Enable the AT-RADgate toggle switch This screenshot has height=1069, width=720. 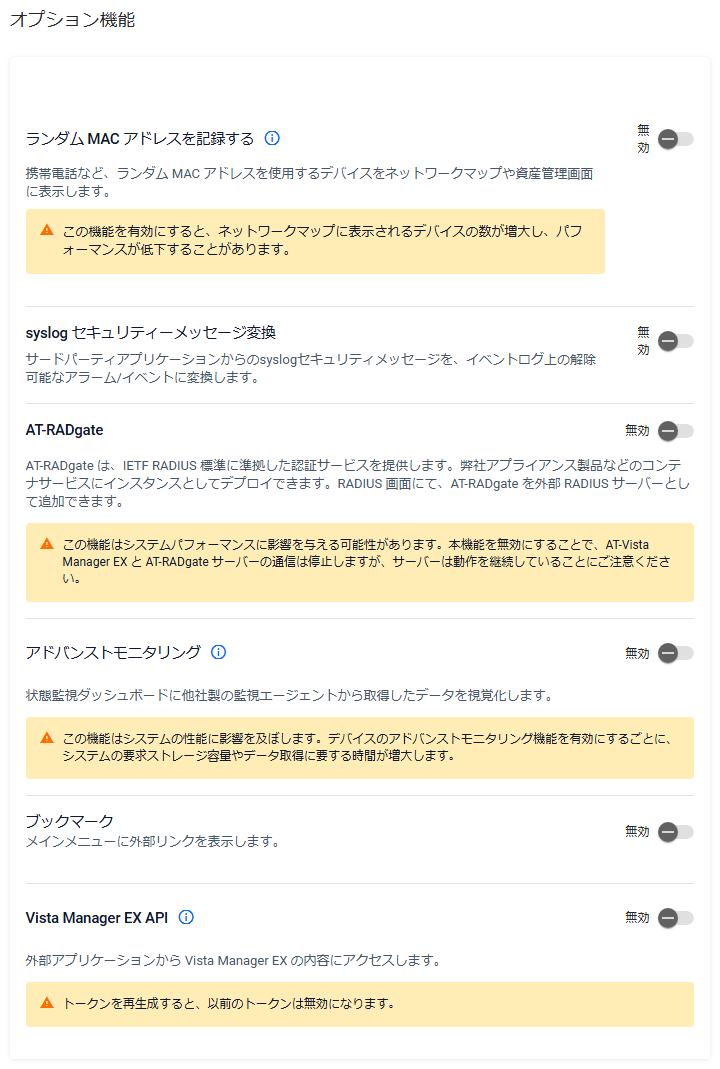676,431
